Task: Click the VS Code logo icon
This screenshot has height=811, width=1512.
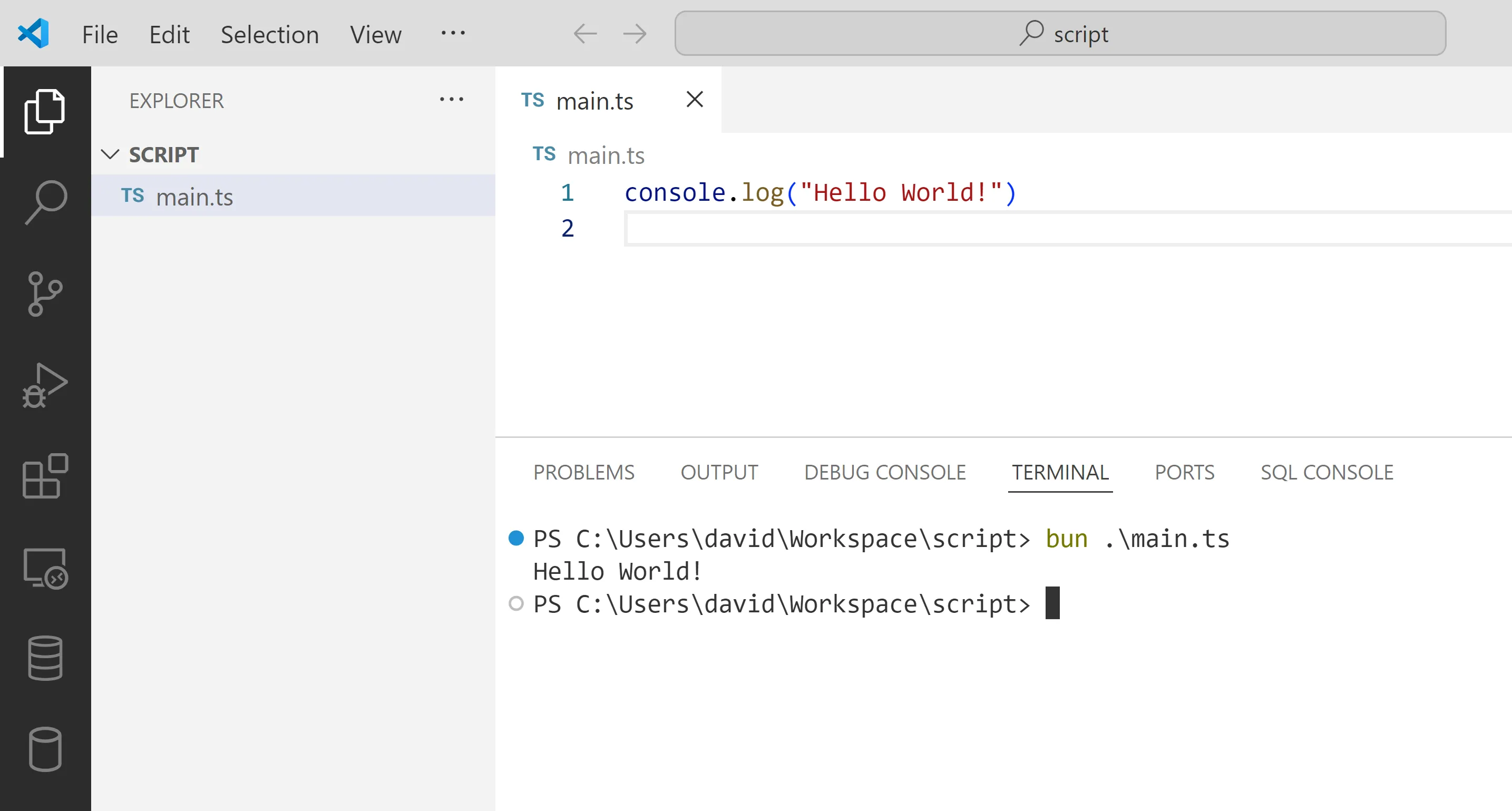Action: coord(33,33)
